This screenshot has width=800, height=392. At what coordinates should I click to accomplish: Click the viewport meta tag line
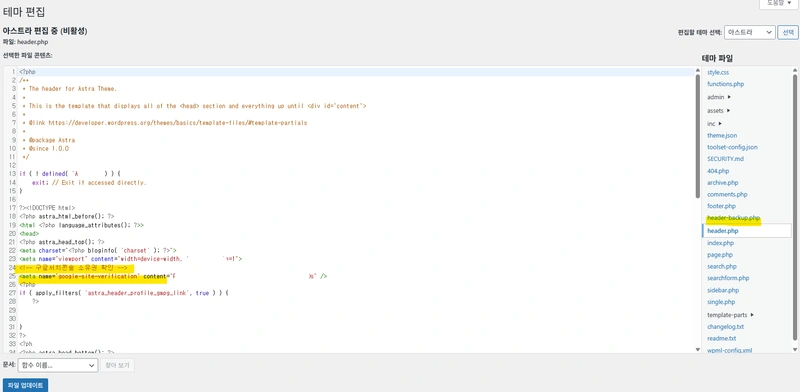[131, 259]
